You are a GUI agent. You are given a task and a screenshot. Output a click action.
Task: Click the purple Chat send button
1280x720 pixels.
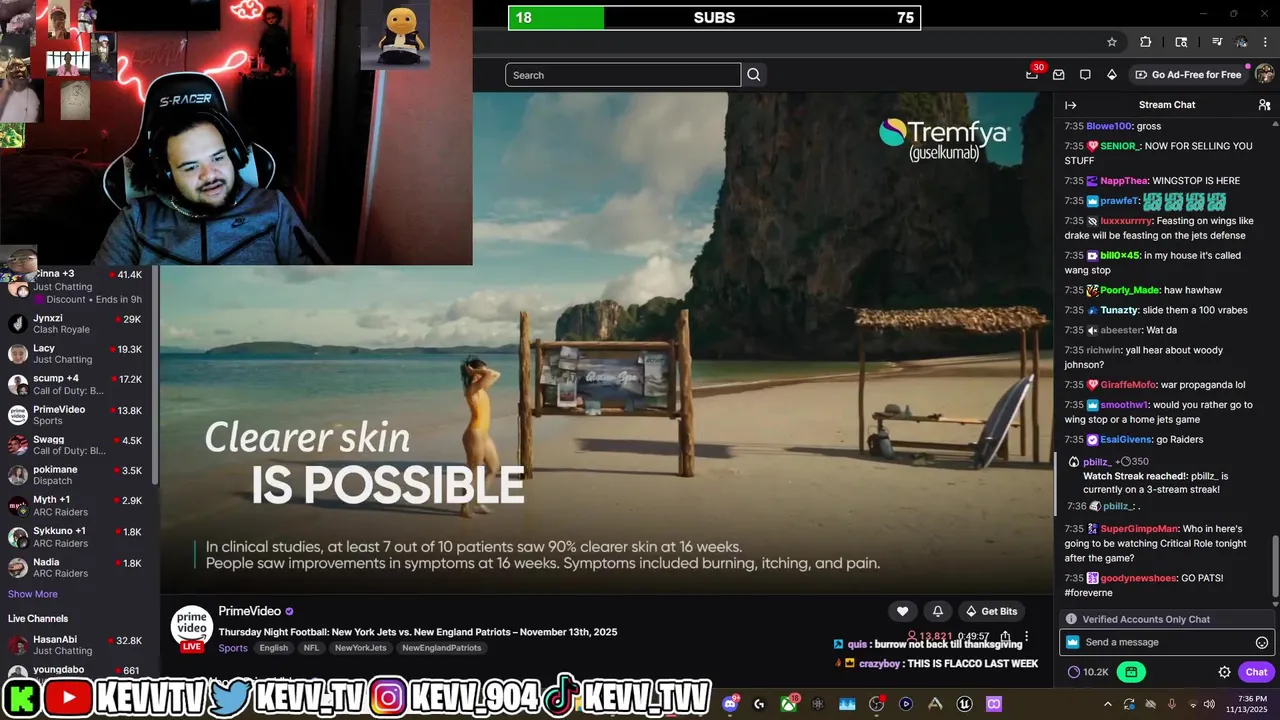(x=1256, y=672)
